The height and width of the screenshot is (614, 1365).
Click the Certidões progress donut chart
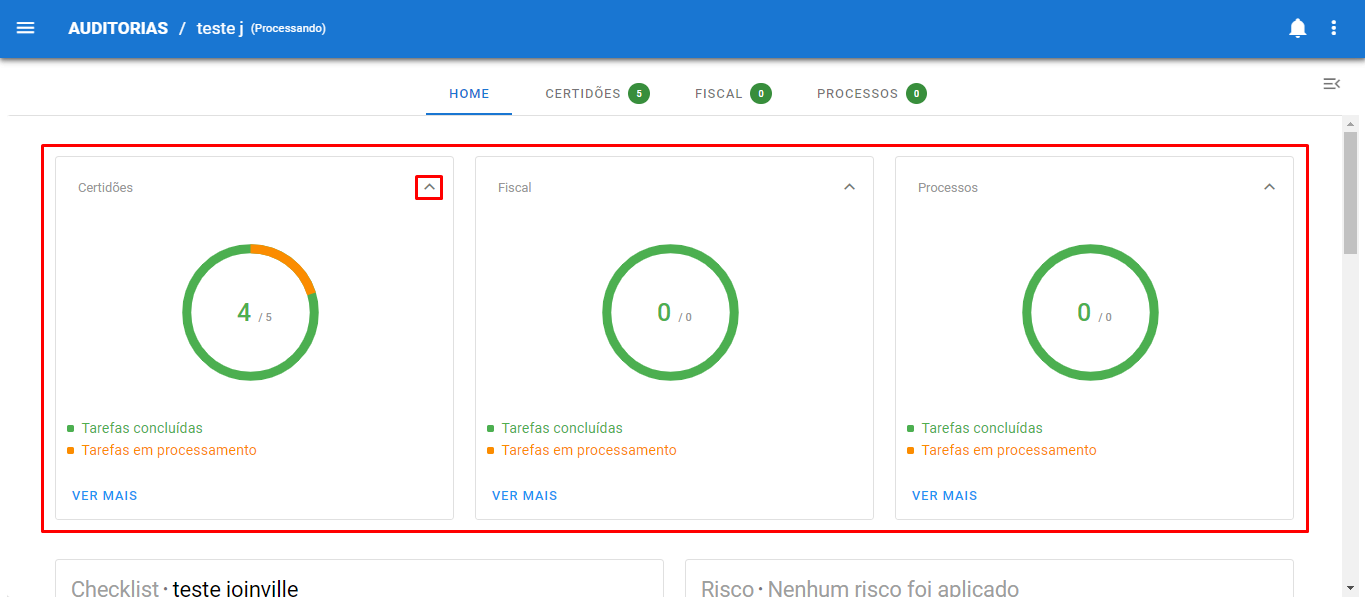250,312
